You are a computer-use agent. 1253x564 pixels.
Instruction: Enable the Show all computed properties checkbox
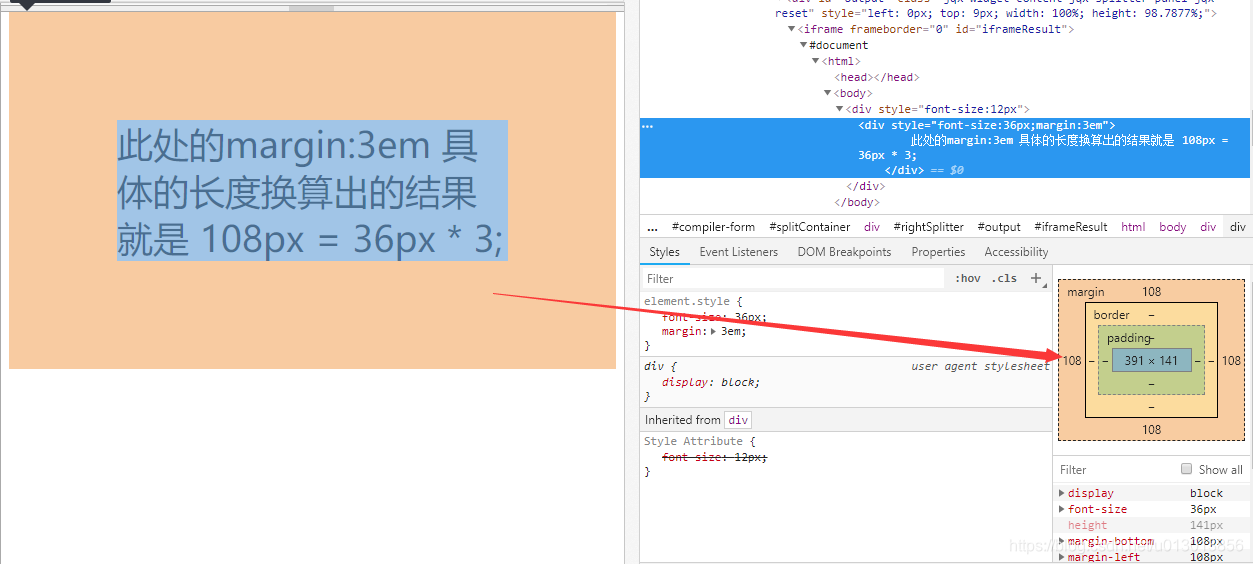click(x=1187, y=469)
